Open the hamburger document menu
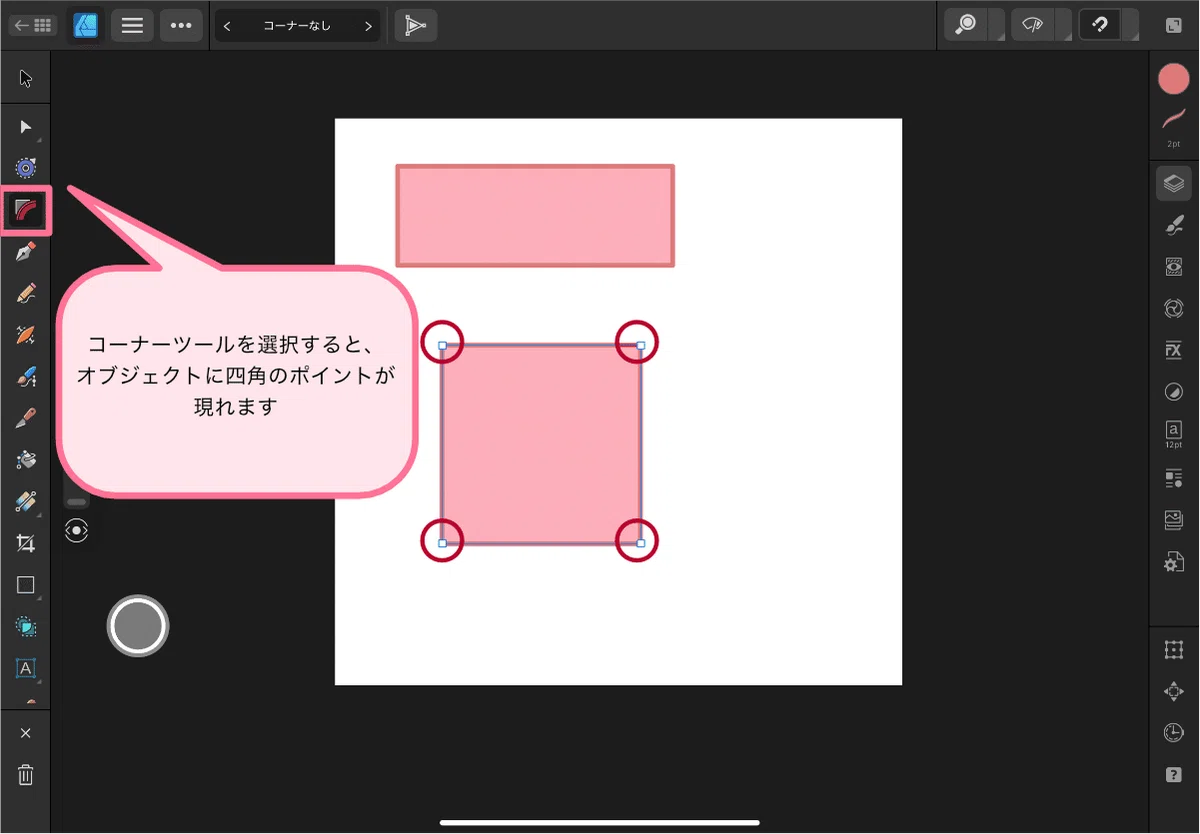 [x=132, y=26]
